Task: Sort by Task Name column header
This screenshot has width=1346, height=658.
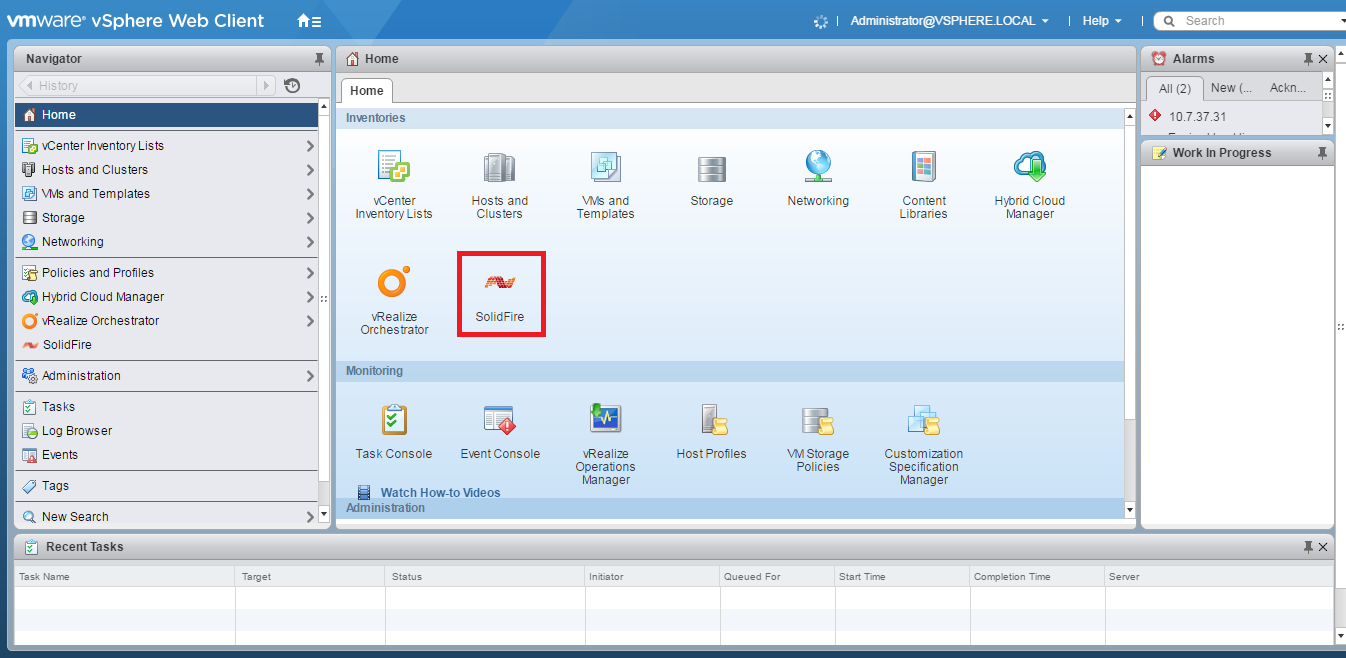Action: pos(125,577)
